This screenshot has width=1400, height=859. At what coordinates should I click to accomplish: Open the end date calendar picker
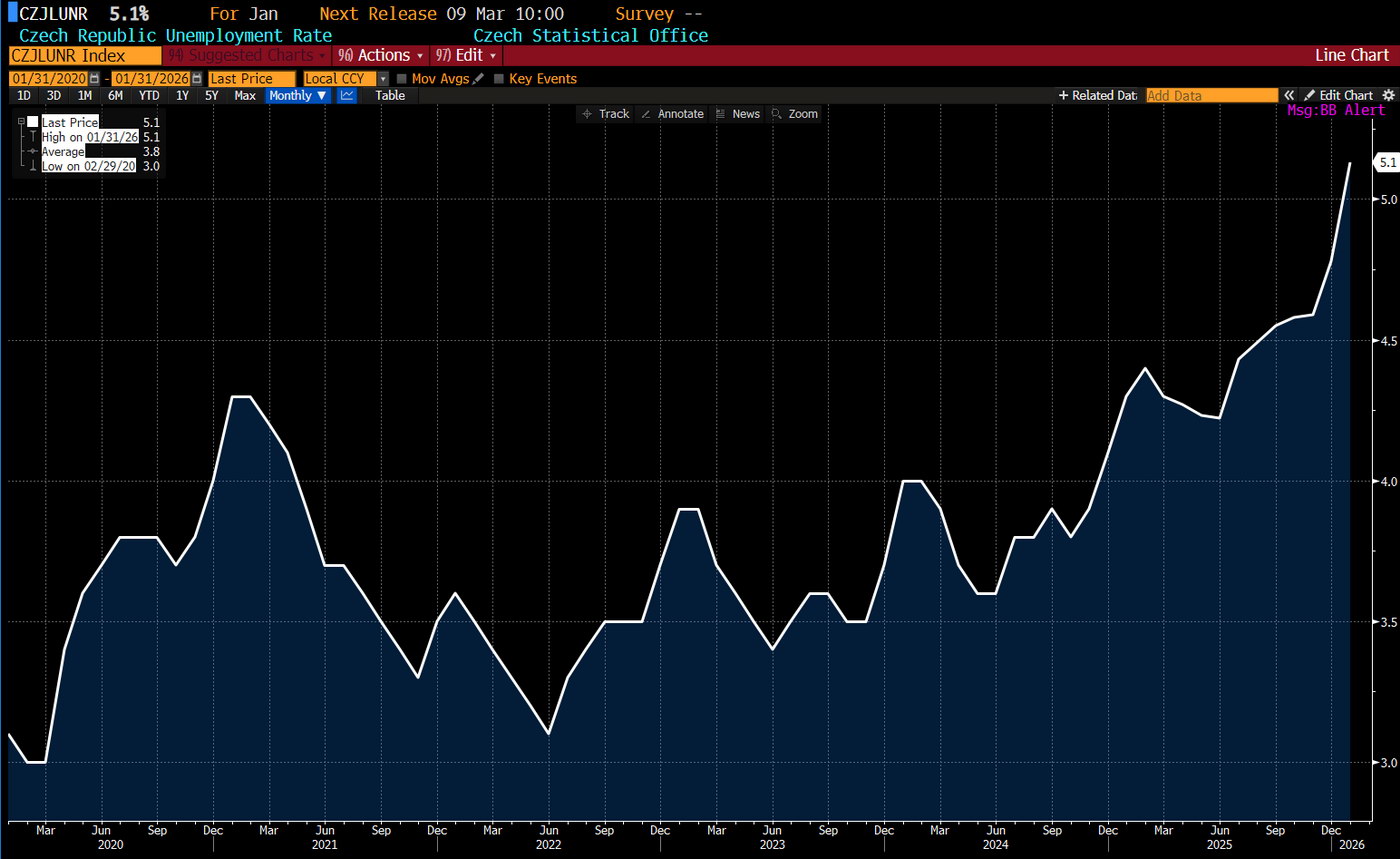point(197,79)
